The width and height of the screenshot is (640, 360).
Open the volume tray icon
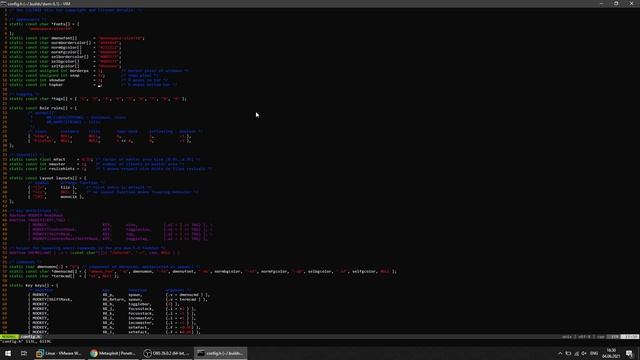(x=584, y=353)
